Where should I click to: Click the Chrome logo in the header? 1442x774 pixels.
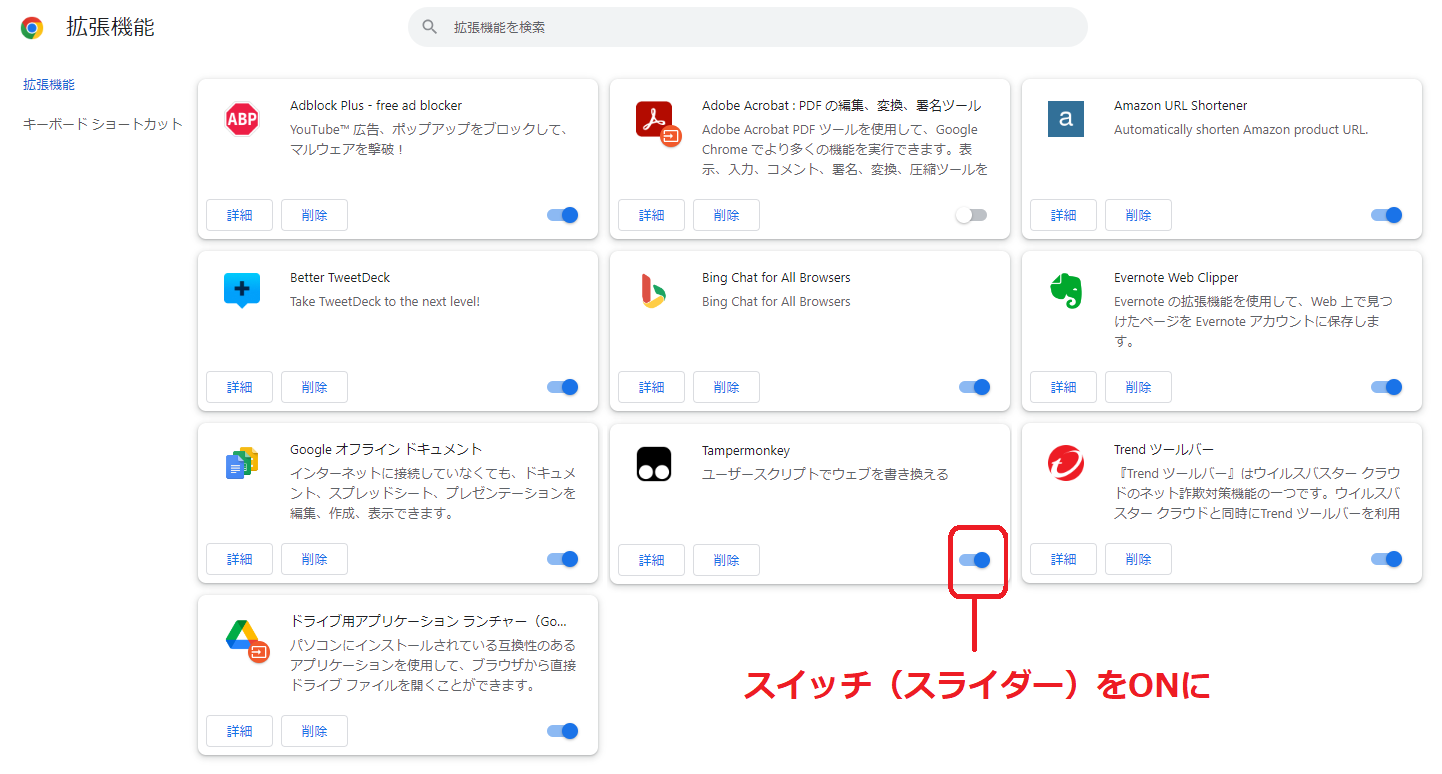point(31,27)
